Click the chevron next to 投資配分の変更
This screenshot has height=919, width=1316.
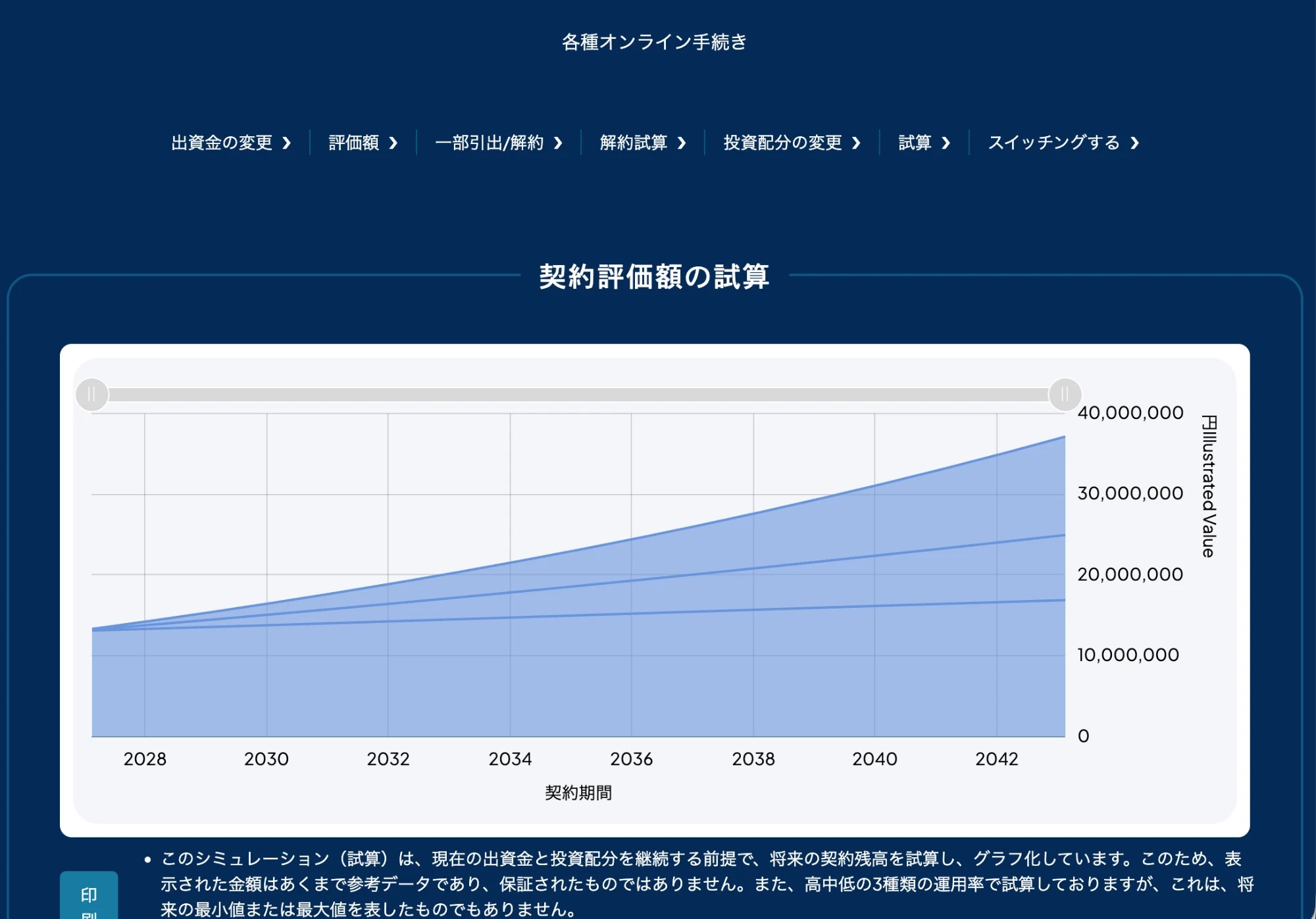point(856,143)
